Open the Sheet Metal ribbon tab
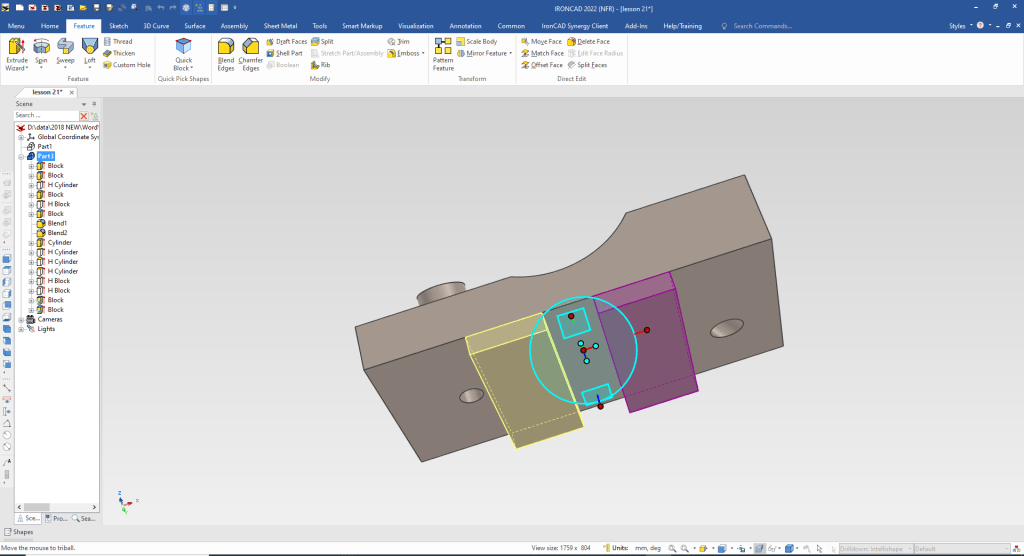 [x=280, y=25]
